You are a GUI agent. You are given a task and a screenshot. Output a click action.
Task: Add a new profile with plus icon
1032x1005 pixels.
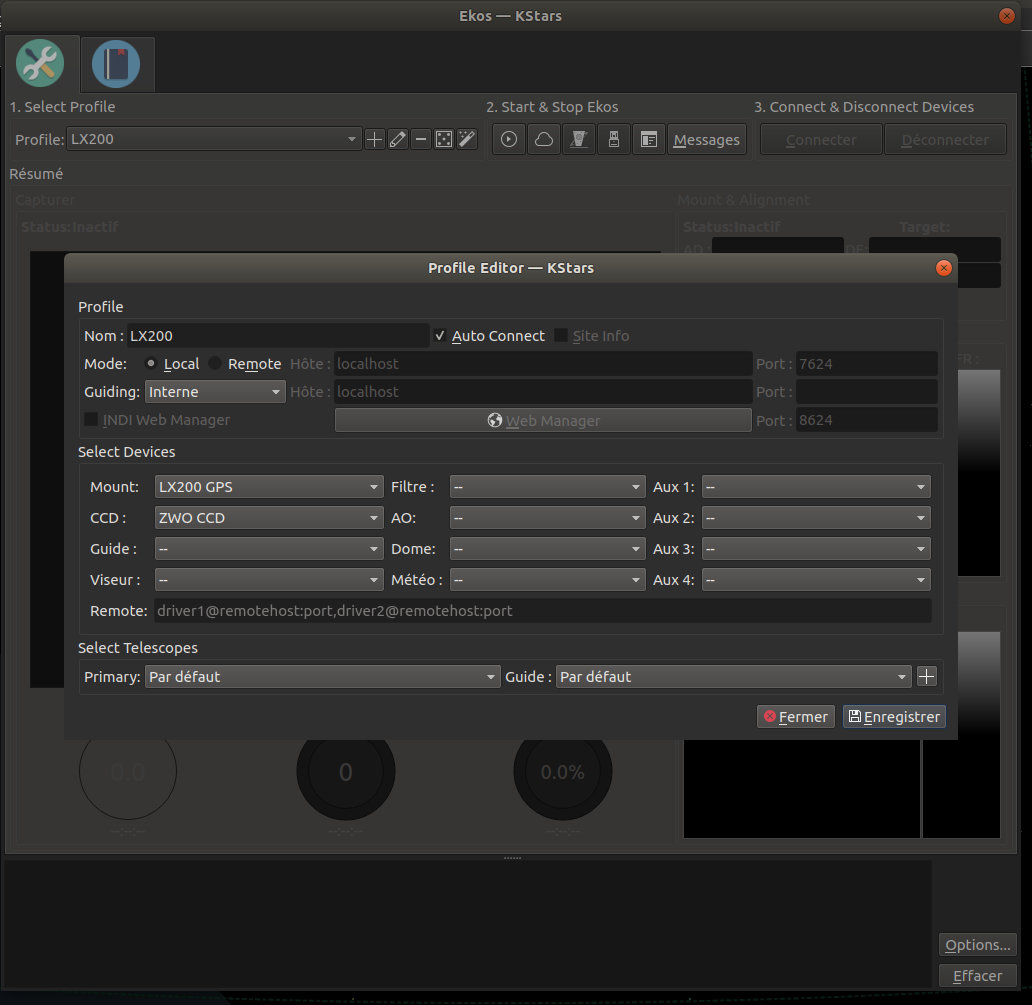(x=374, y=140)
